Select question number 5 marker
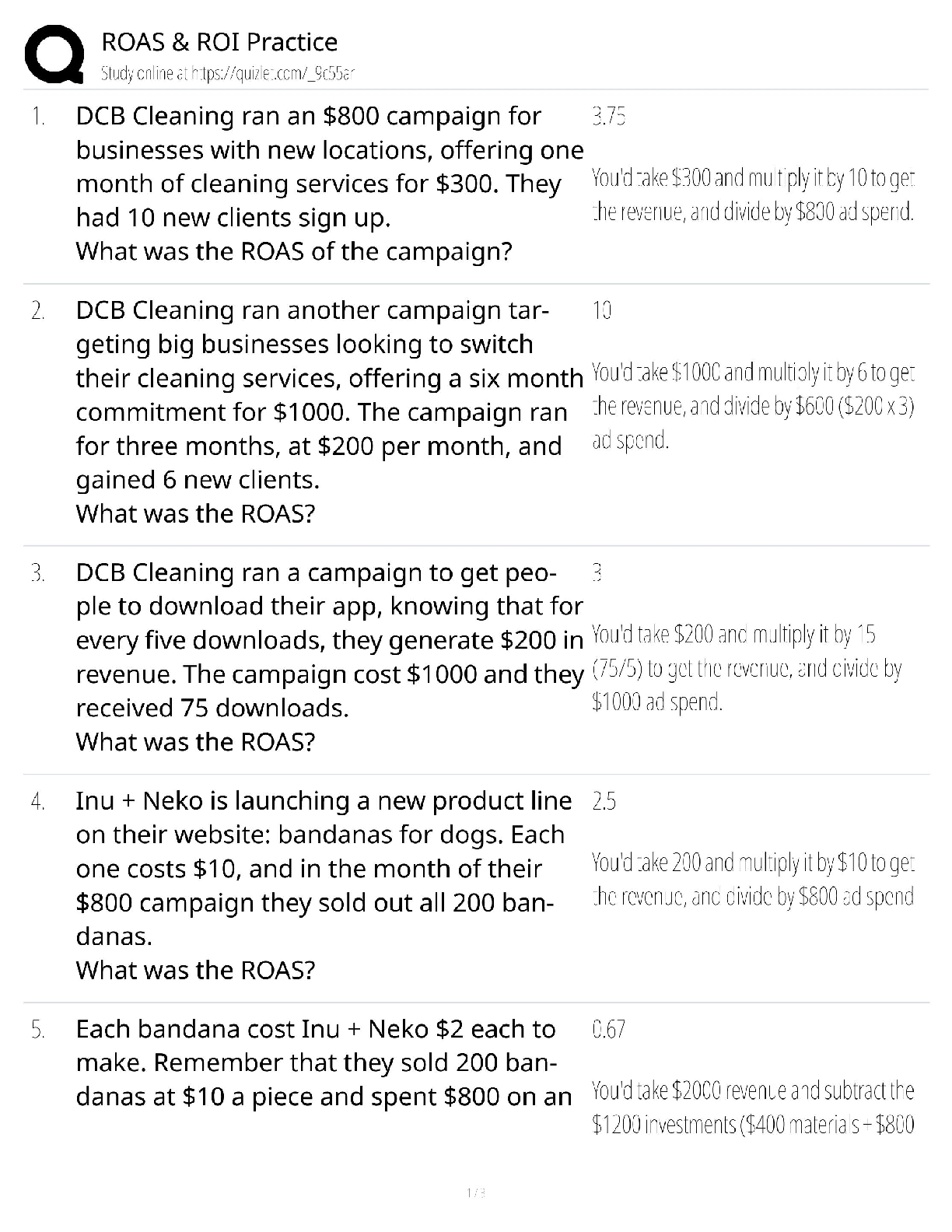This screenshot has height=1232, width=952. tap(38, 1030)
